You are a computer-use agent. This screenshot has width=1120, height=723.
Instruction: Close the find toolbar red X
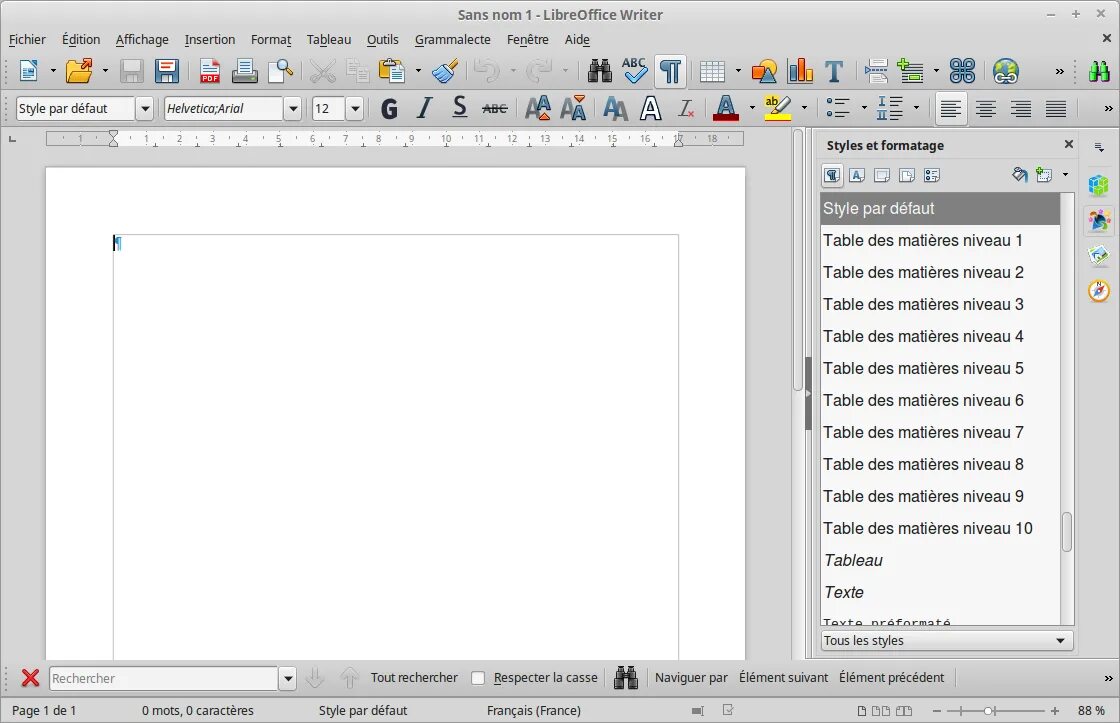[x=30, y=677]
